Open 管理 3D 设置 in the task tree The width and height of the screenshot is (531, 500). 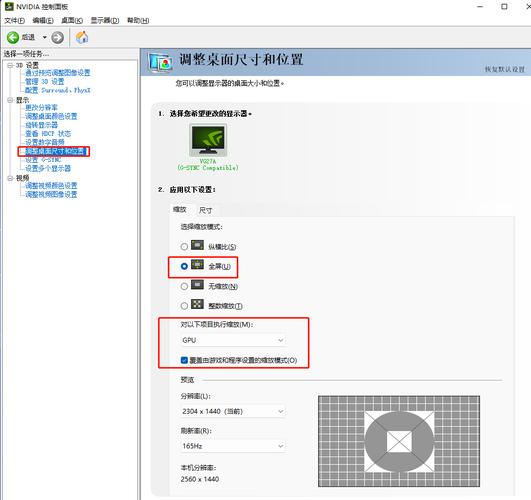tap(44, 82)
